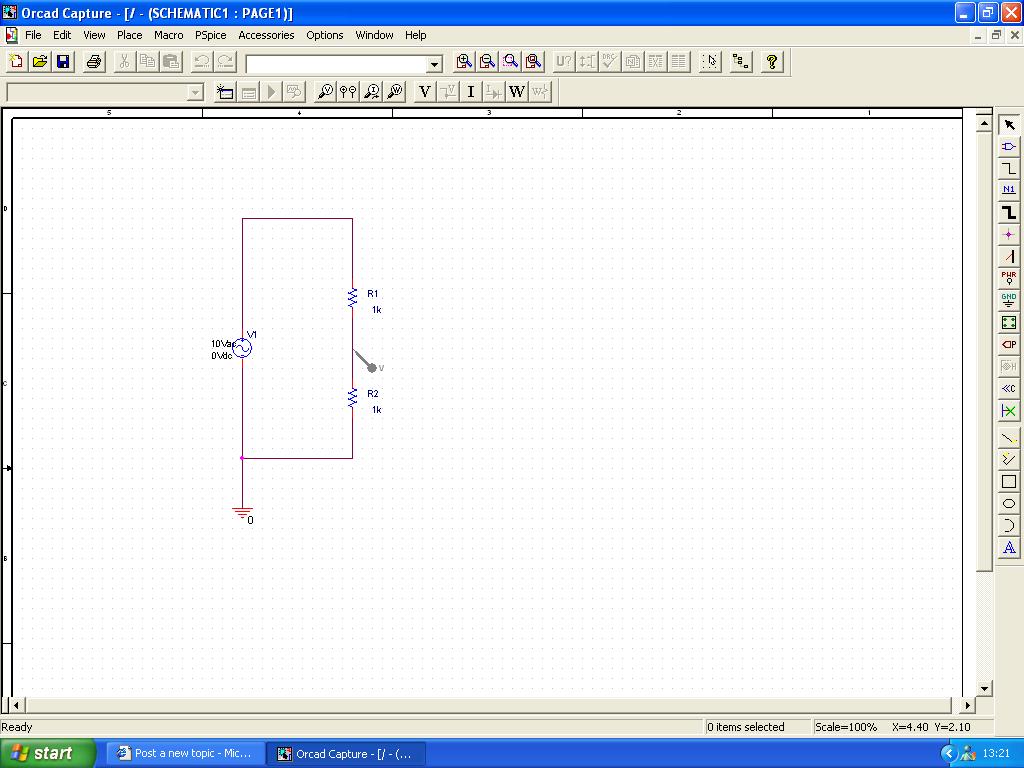Open the View menu
The width and height of the screenshot is (1024, 768).
(94, 35)
